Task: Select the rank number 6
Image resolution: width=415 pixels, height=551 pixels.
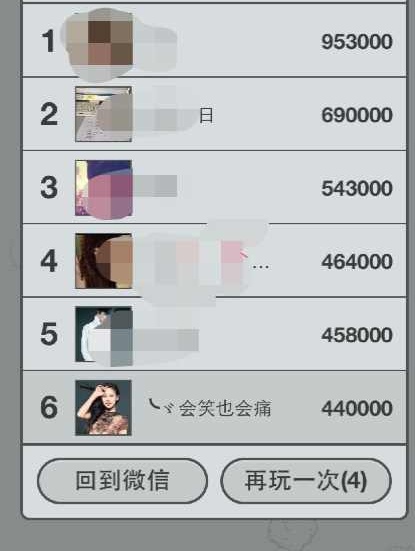Action: pyautogui.click(x=49, y=407)
